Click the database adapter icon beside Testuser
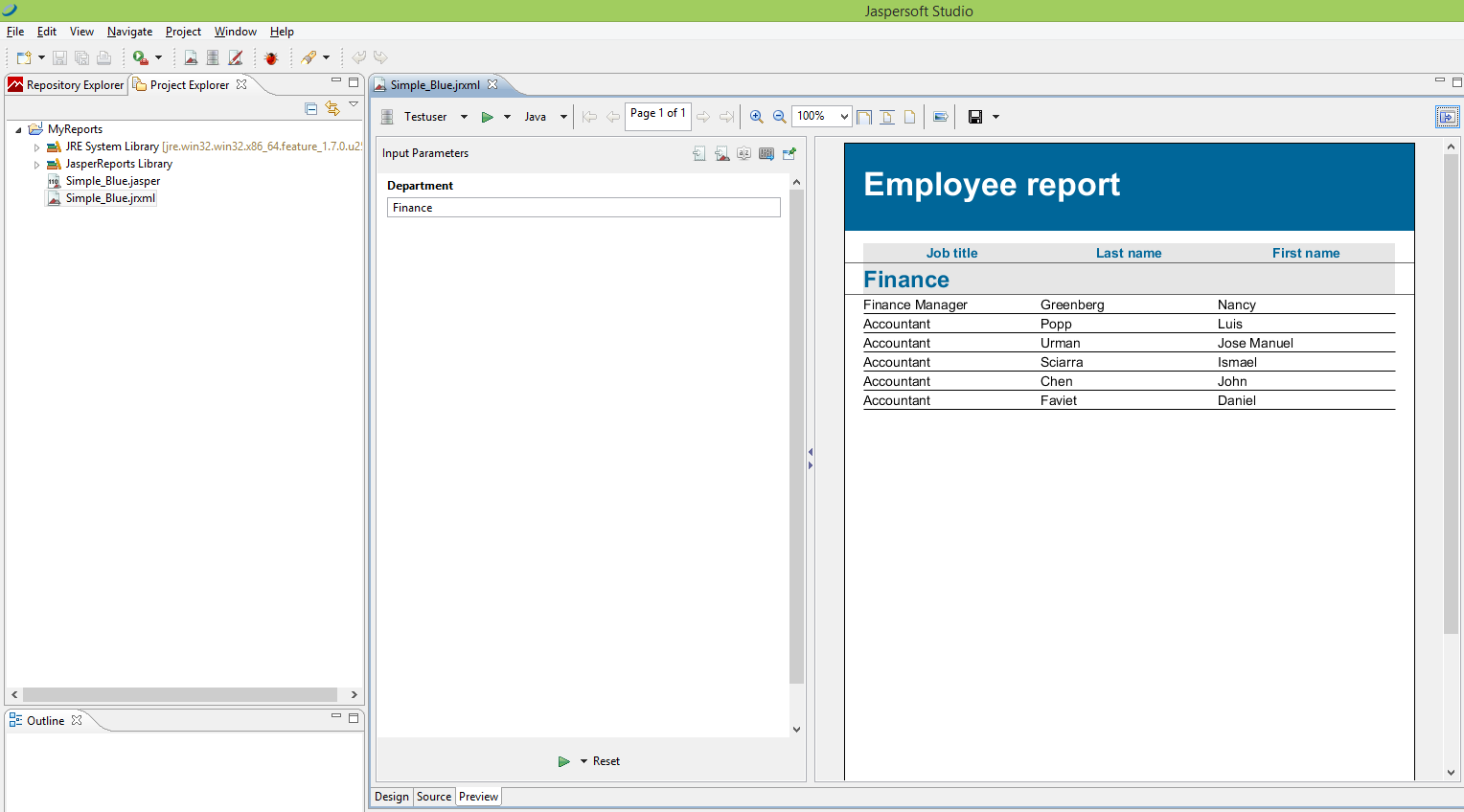The width and height of the screenshot is (1464, 812). coord(386,116)
